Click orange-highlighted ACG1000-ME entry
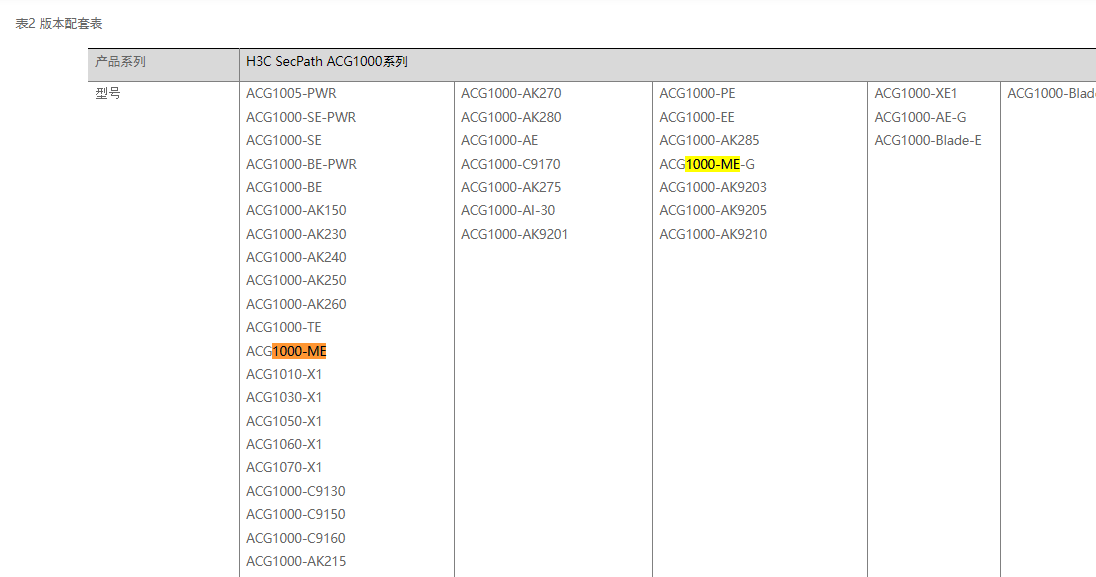The image size is (1096, 577). pyautogui.click(x=286, y=351)
